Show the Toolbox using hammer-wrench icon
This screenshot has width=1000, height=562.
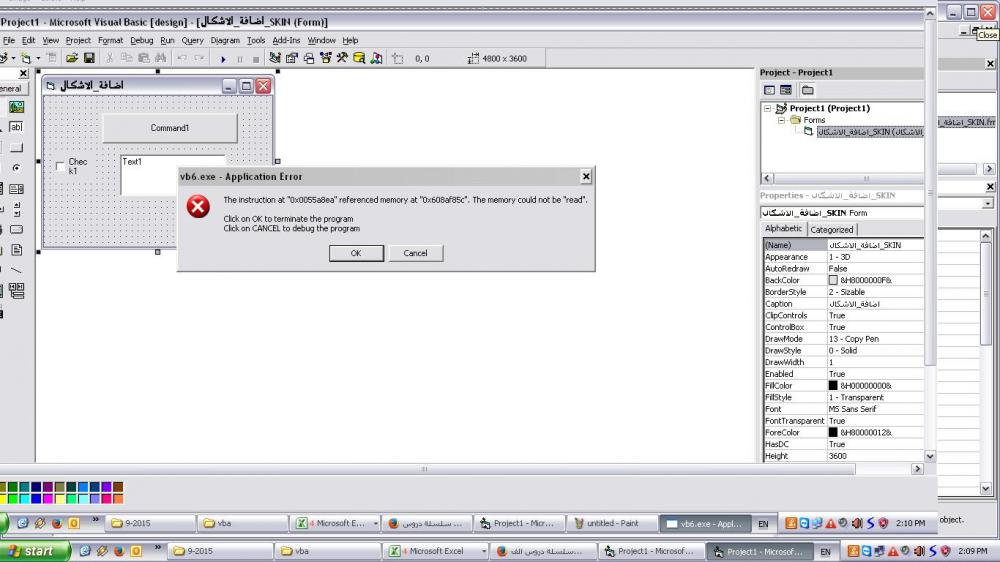(342, 58)
